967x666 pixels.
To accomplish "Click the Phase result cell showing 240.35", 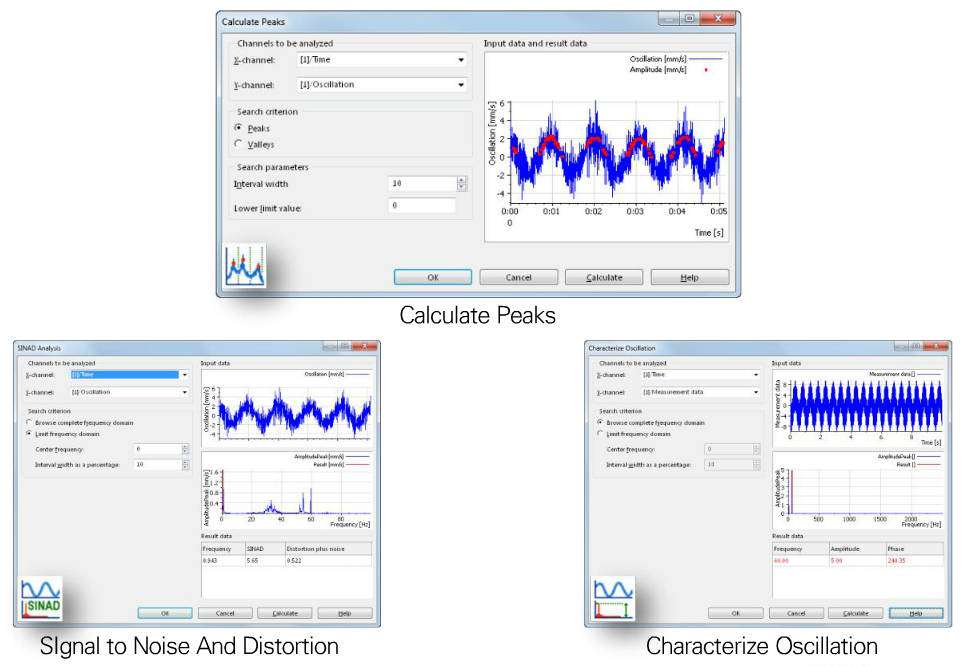I will [895, 561].
